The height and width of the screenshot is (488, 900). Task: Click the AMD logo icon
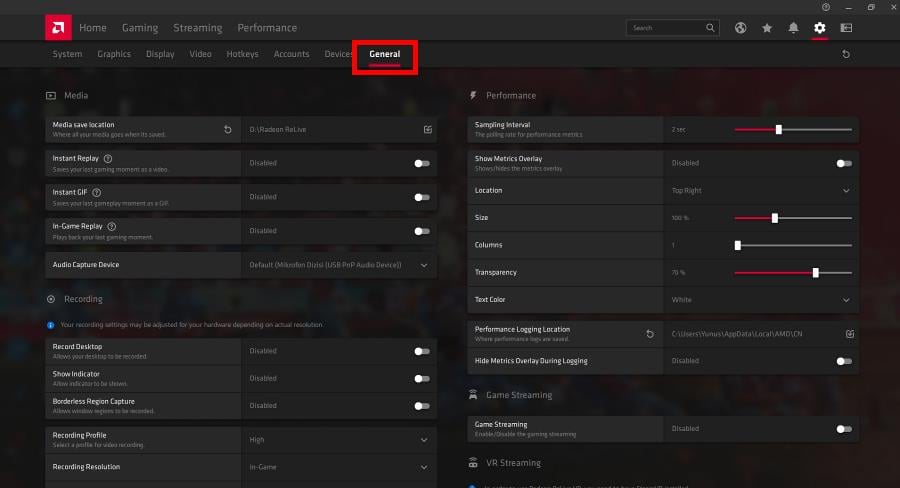[57, 27]
